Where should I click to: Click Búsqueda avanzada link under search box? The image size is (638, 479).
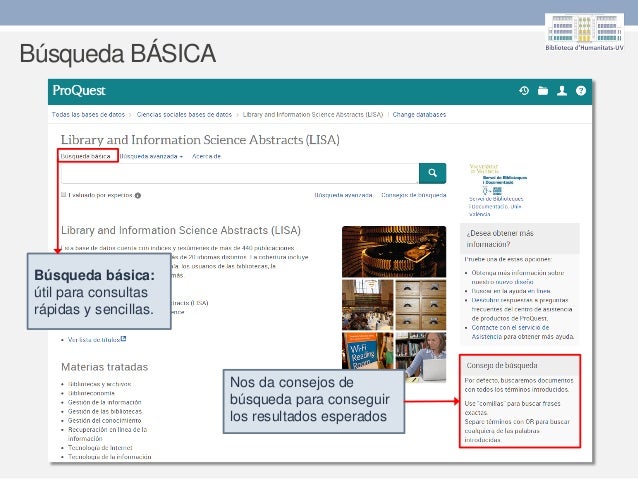click(x=343, y=195)
